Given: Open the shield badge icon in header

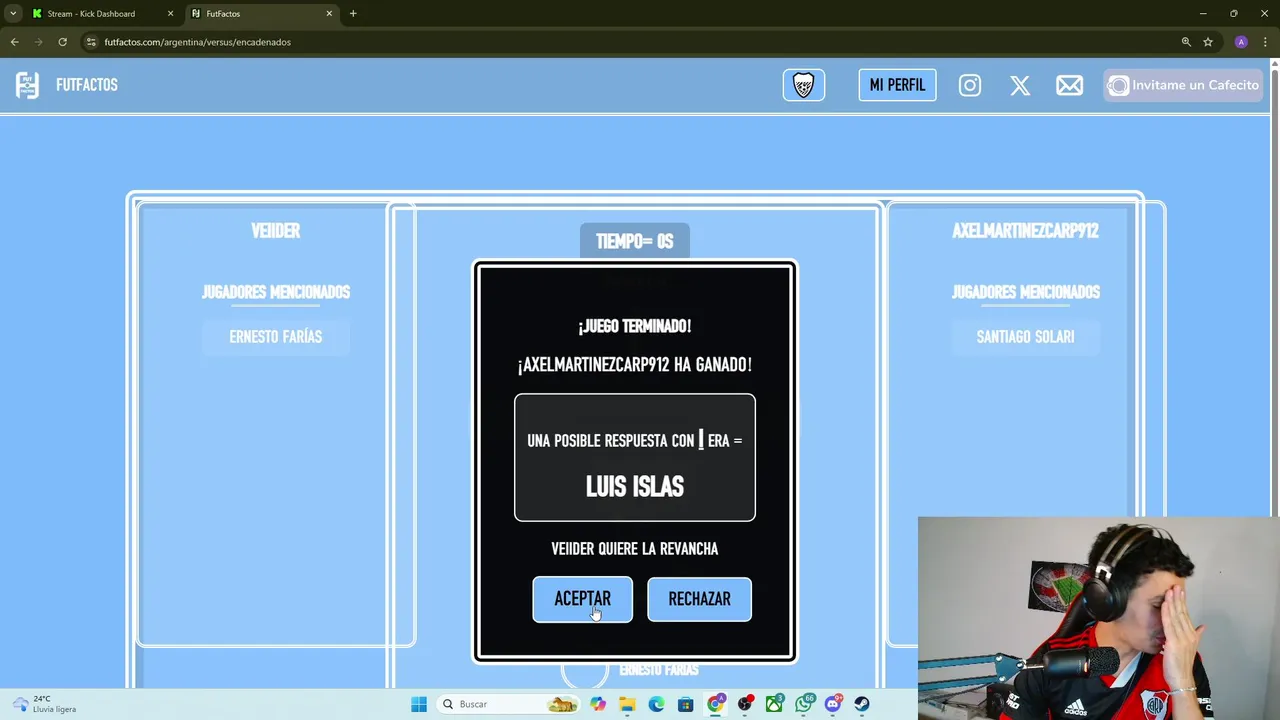Looking at the screenshot, I should click(x=804, y=85).
